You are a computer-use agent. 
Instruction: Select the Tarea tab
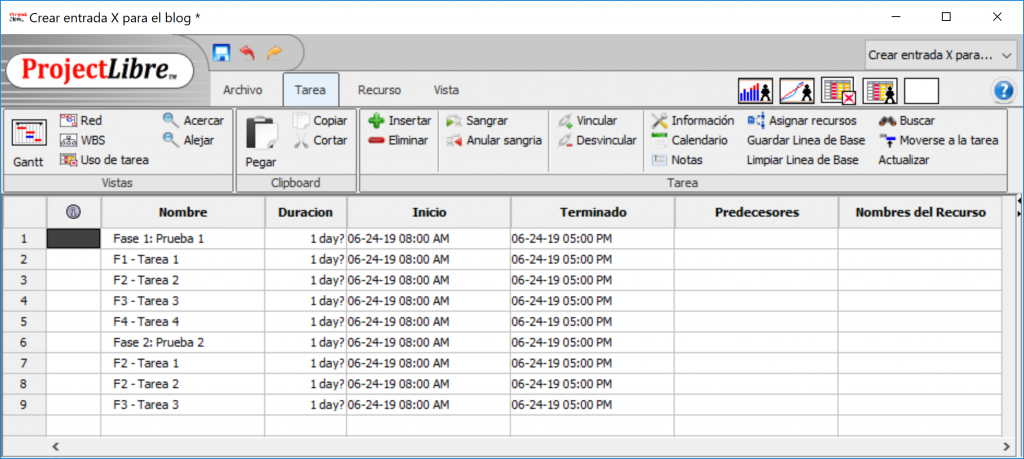[x=311, y=90]
